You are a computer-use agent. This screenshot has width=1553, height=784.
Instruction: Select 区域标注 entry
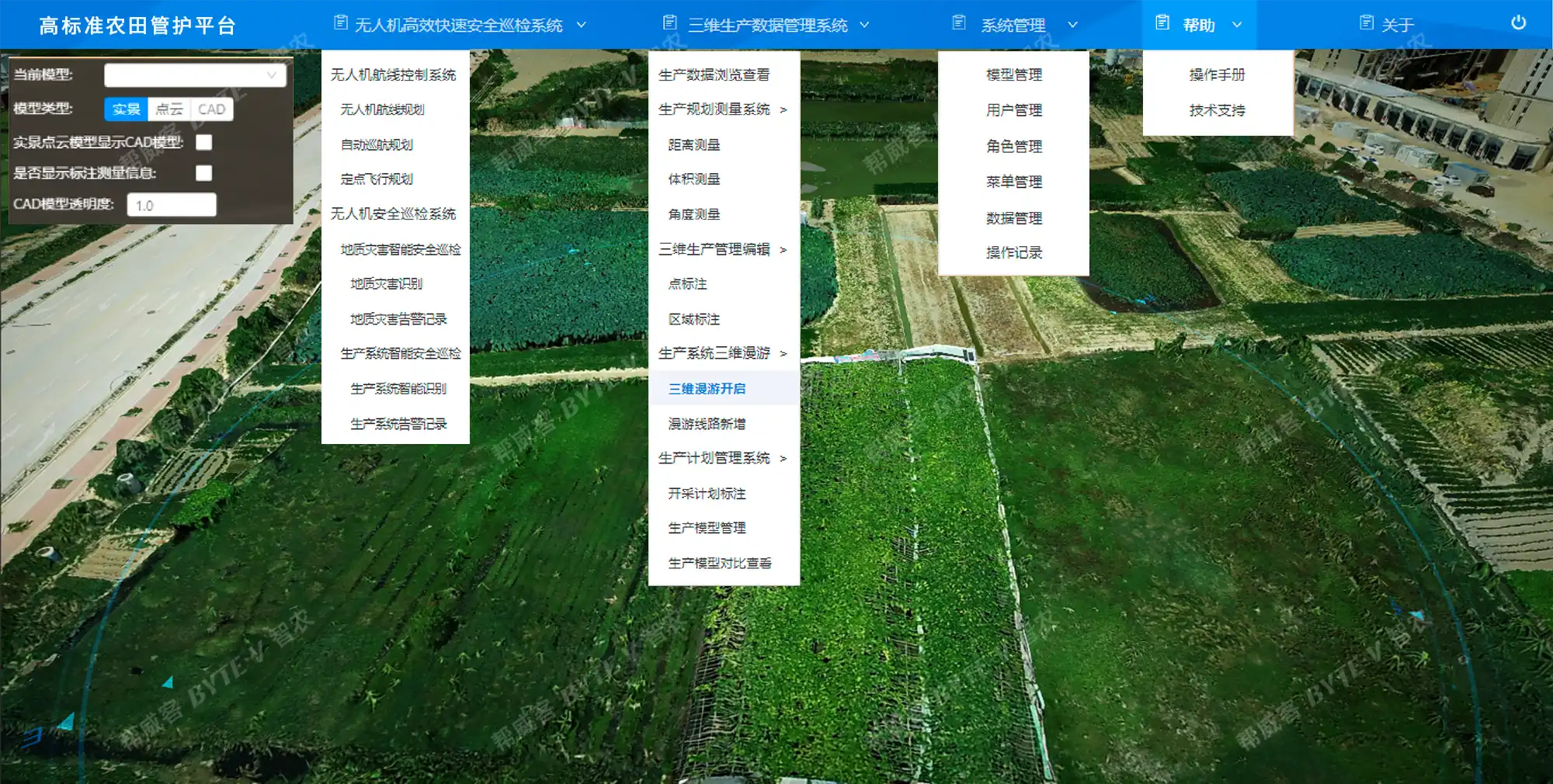click(694, 319)
